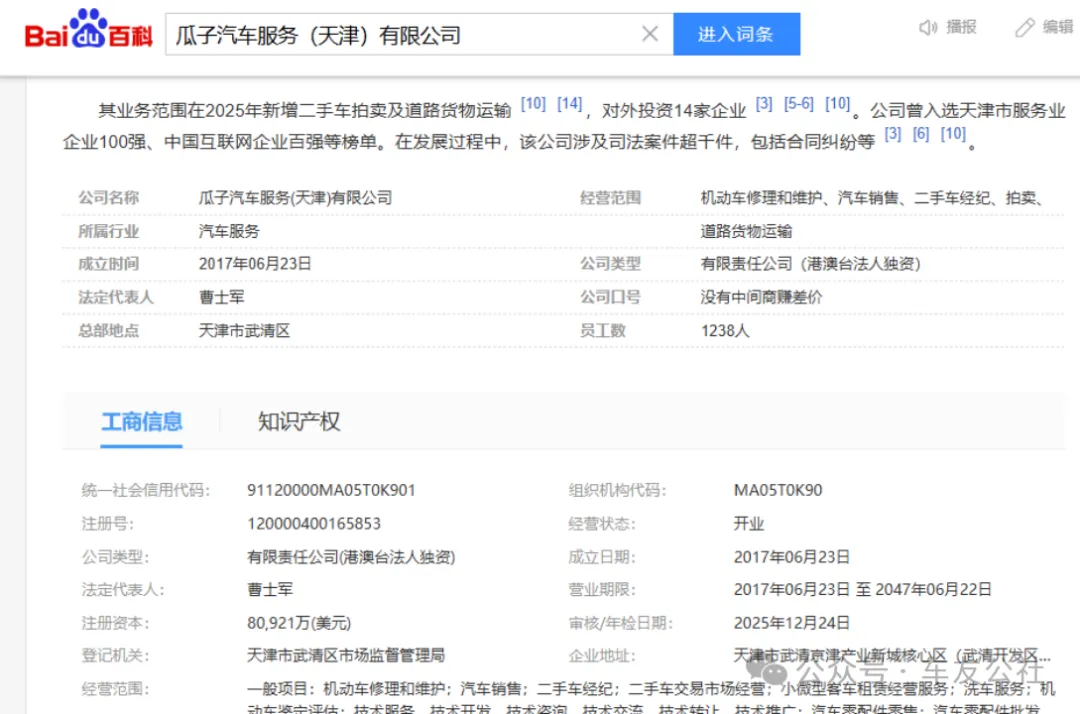Select registration authority 天津市武清区市场监督管理局
The width and height of the screenshot is (1080, 714).
346,655
